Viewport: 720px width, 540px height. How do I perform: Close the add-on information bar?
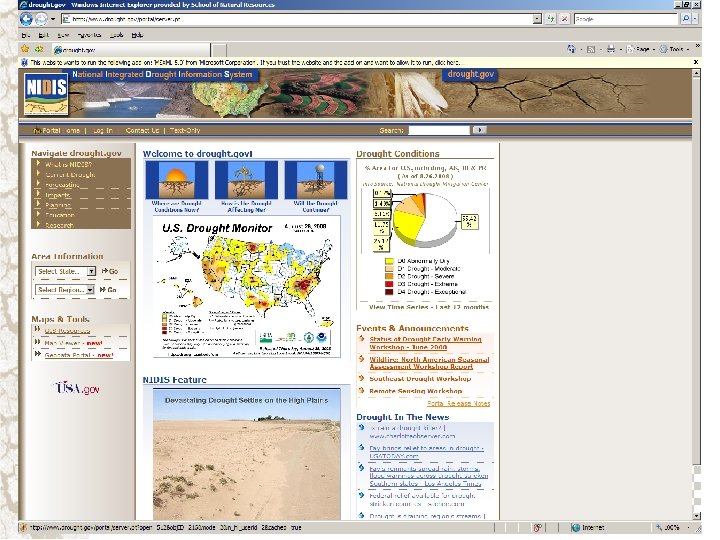click(x=696, y=62)
